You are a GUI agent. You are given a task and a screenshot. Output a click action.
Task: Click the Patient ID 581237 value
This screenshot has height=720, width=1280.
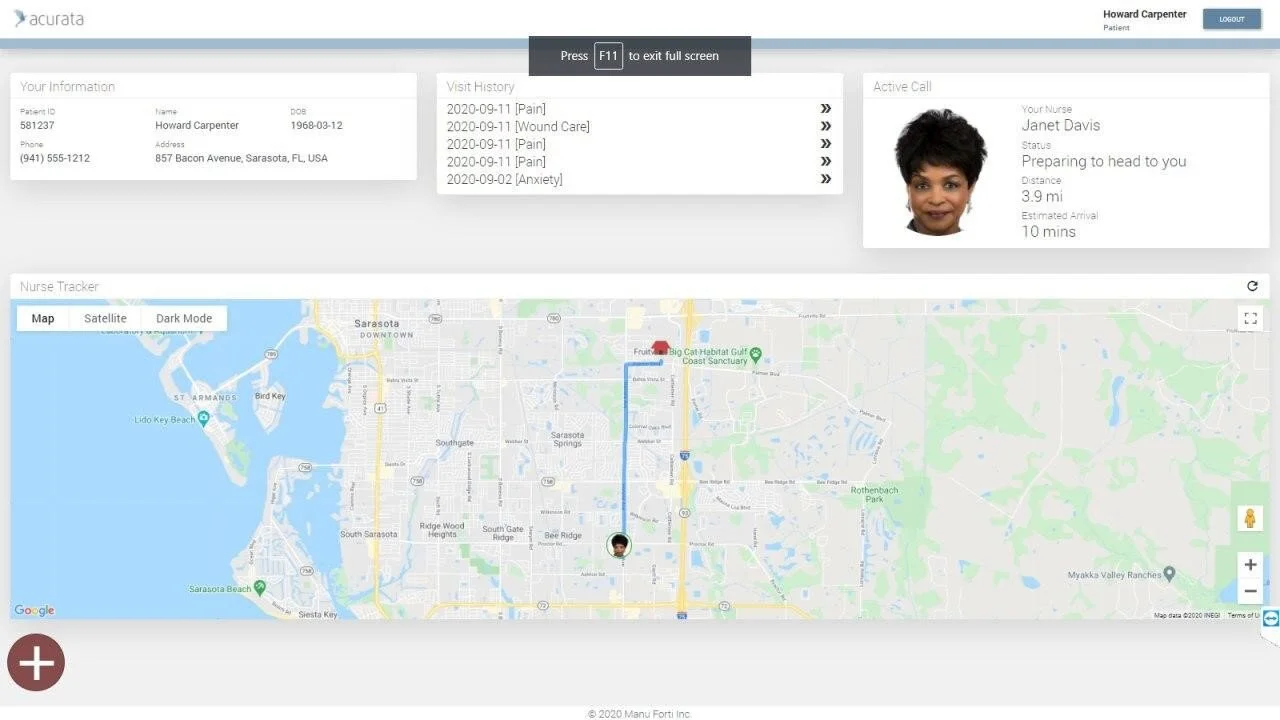click(x=37, y=125)
